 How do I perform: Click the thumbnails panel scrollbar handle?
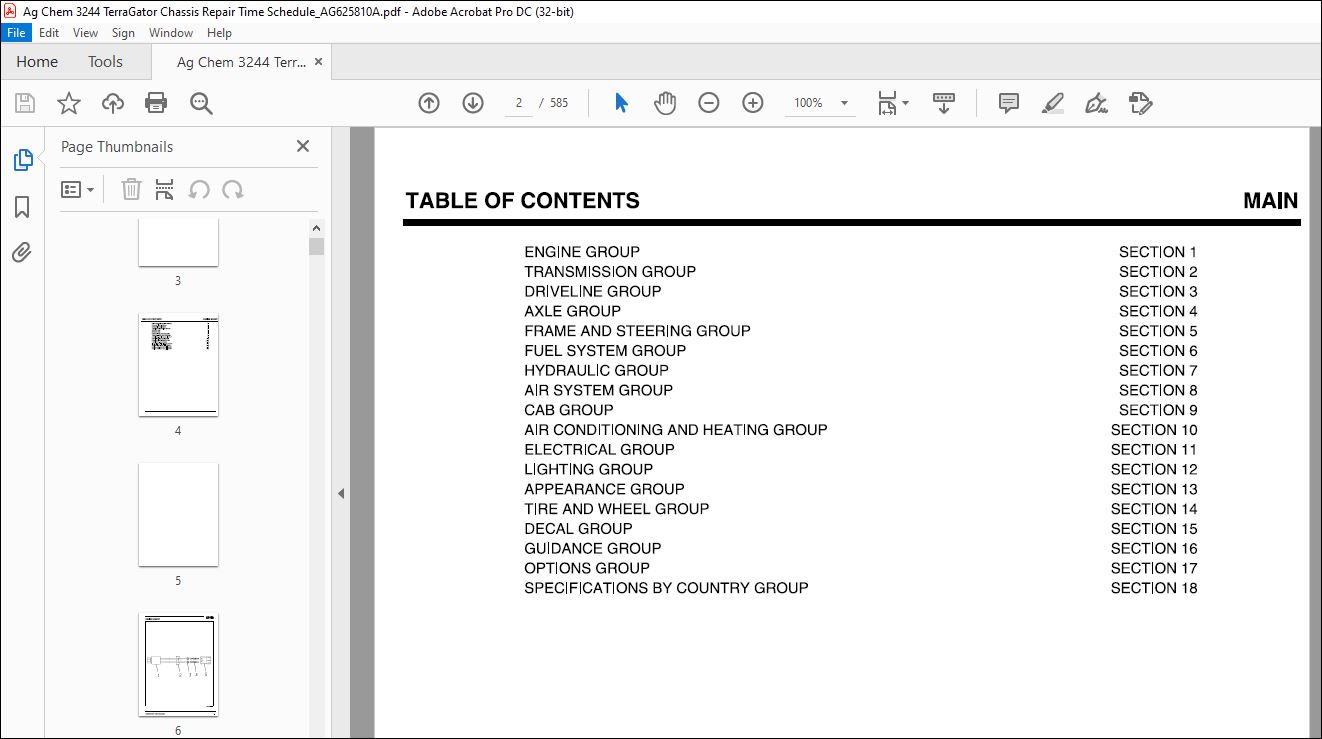coord(316,247)
